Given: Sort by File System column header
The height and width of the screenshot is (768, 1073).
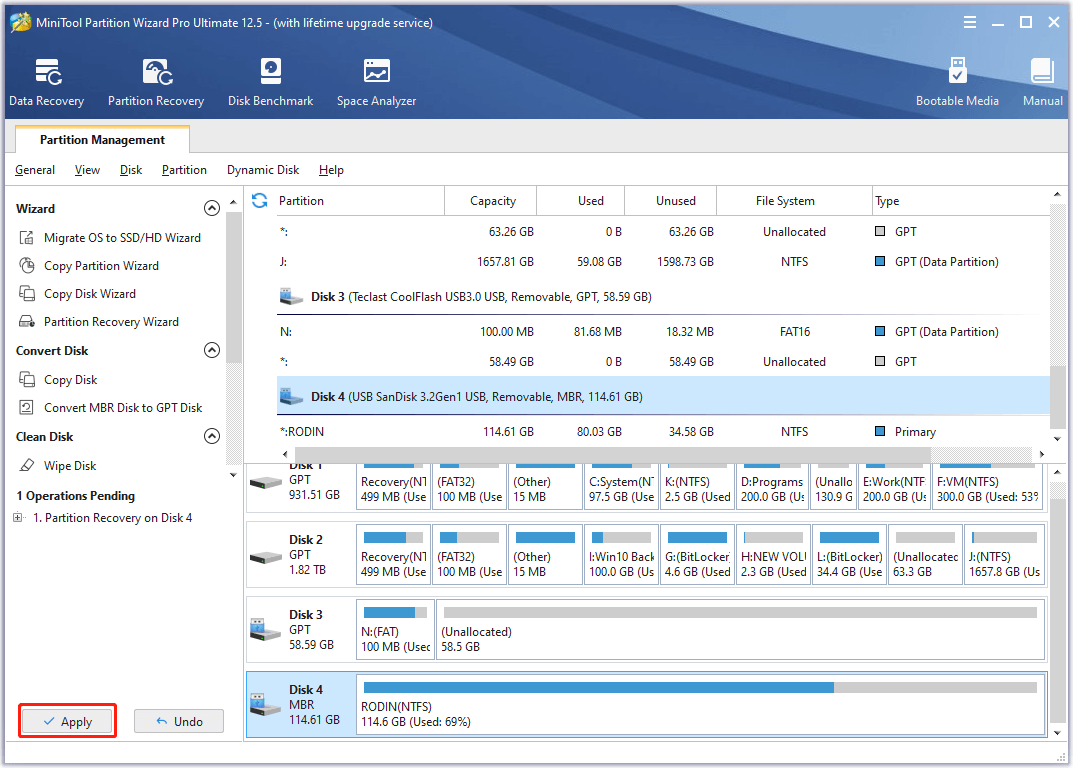Looking at the screenshot, I should [794, 201].
